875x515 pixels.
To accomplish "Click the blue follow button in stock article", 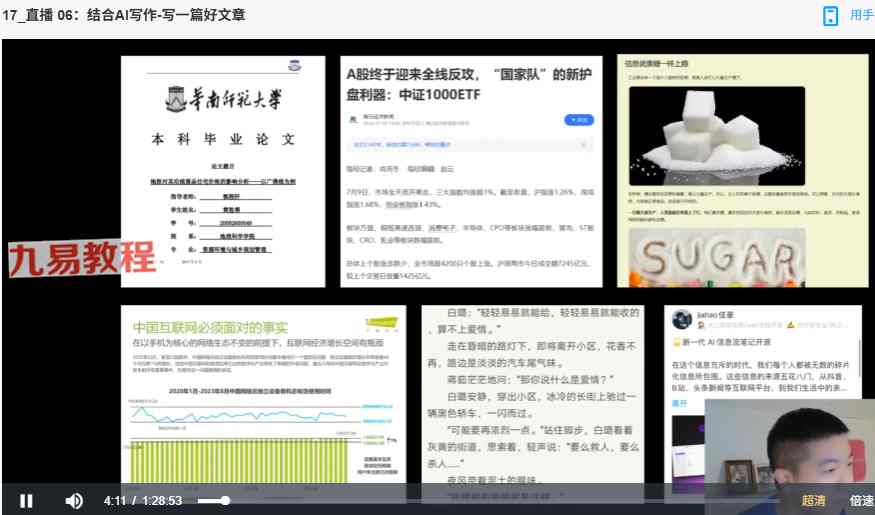I will [578, 120].
